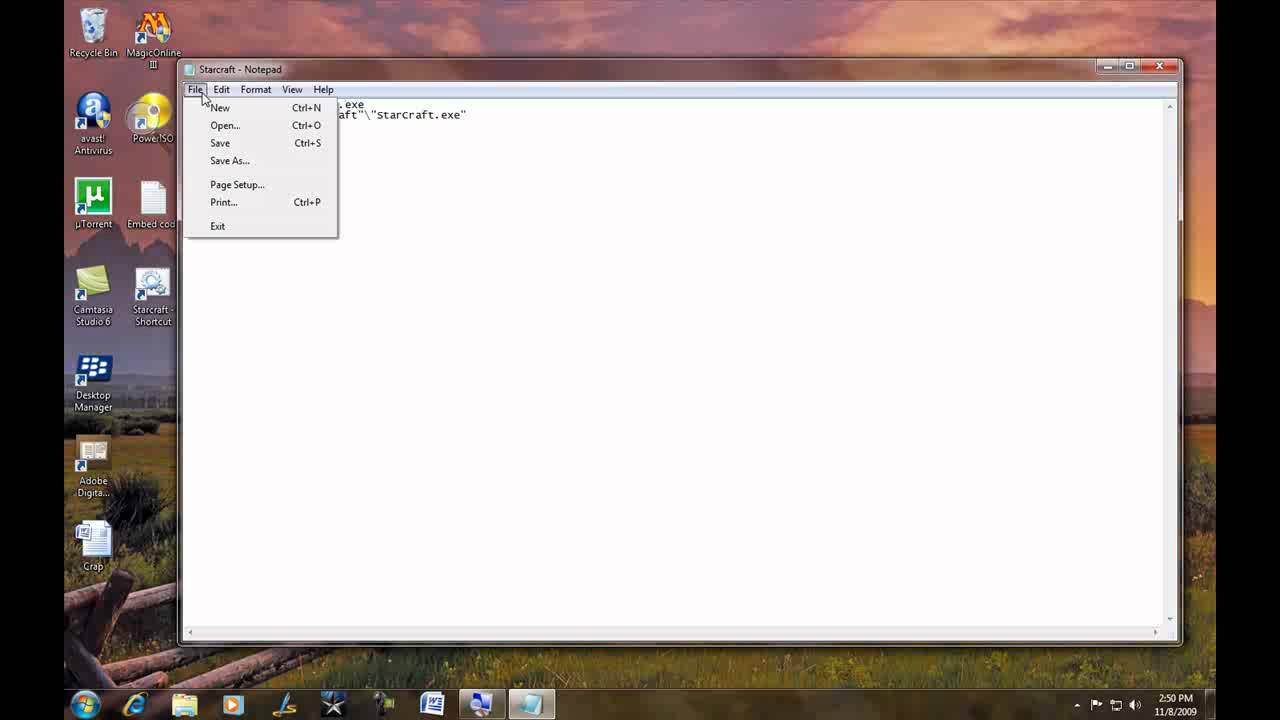Click the horizontal scrollbar left arrow
Viewport: 1280px width, 720px height.
[191, 632]
